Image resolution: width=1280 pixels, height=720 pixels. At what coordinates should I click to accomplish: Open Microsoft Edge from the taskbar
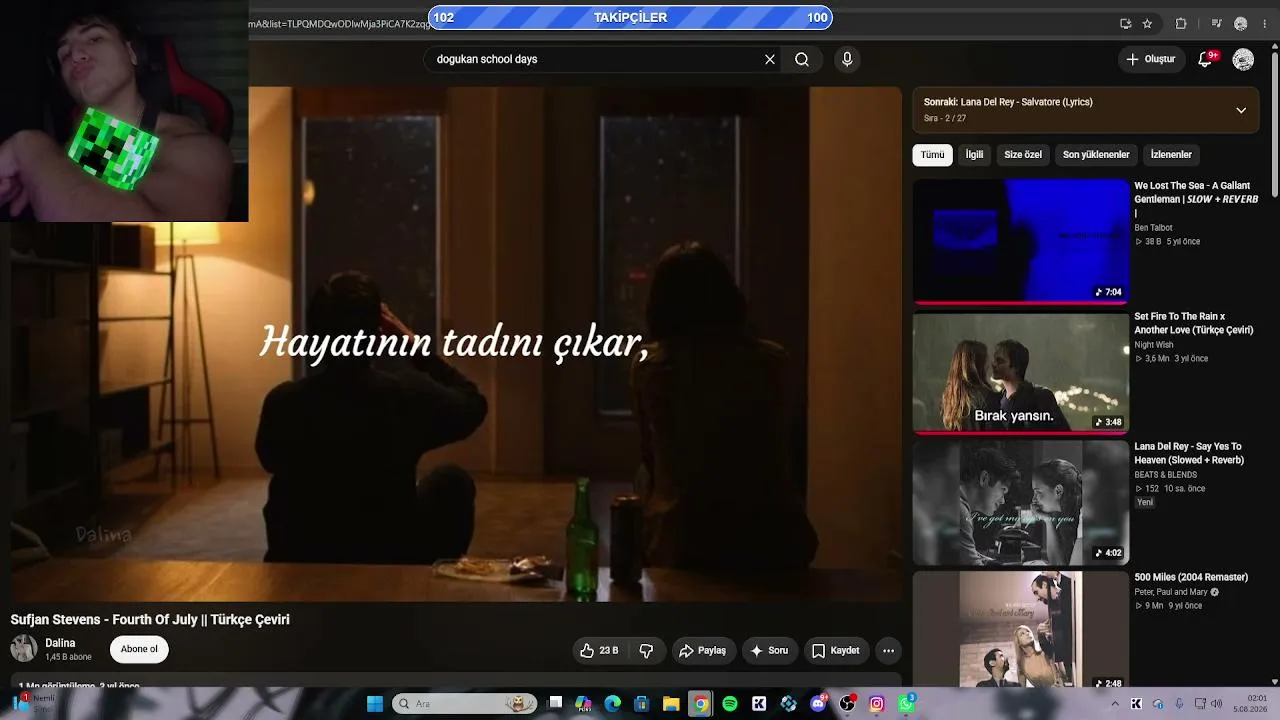(613, 704)
